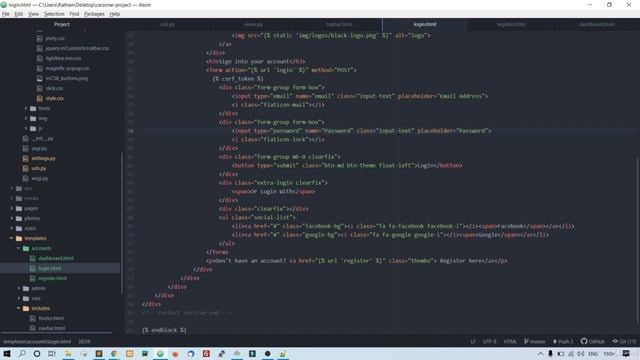The width and height of the screenshot is (640, 360).
Task: Open jquery.mCustomScrollbar.css file
Action: (x=77, y=49)
